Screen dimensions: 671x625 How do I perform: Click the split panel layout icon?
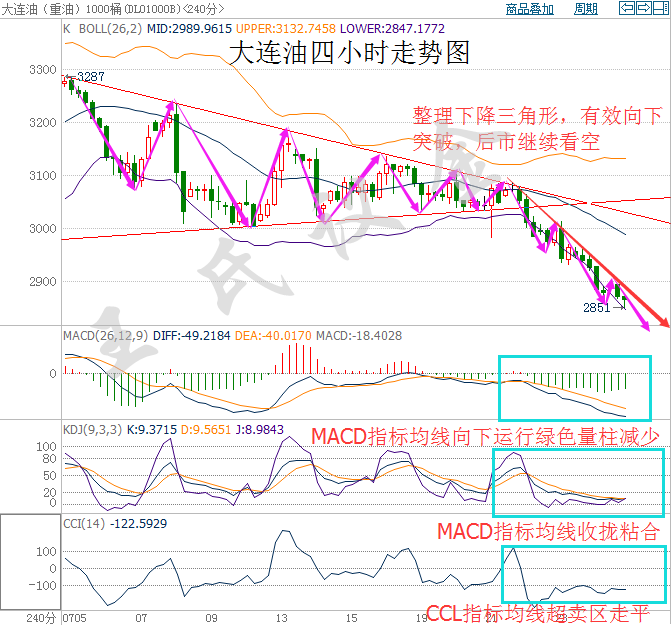[660, 9]
